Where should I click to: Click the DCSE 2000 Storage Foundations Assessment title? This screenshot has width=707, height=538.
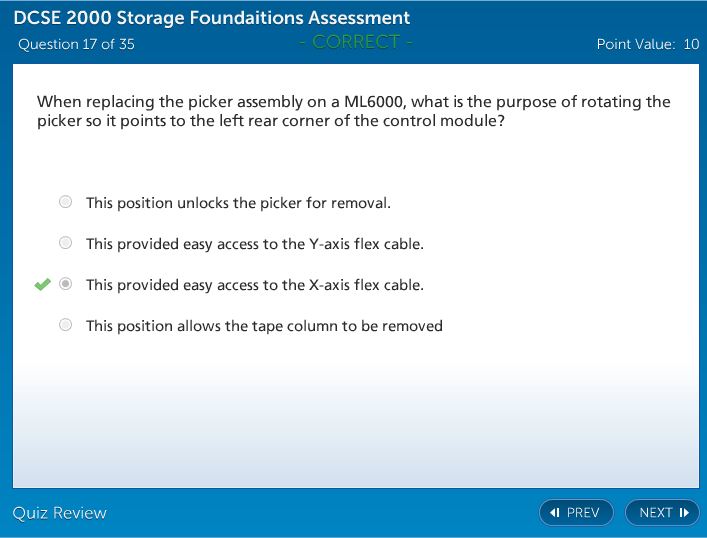pos(212,18)
